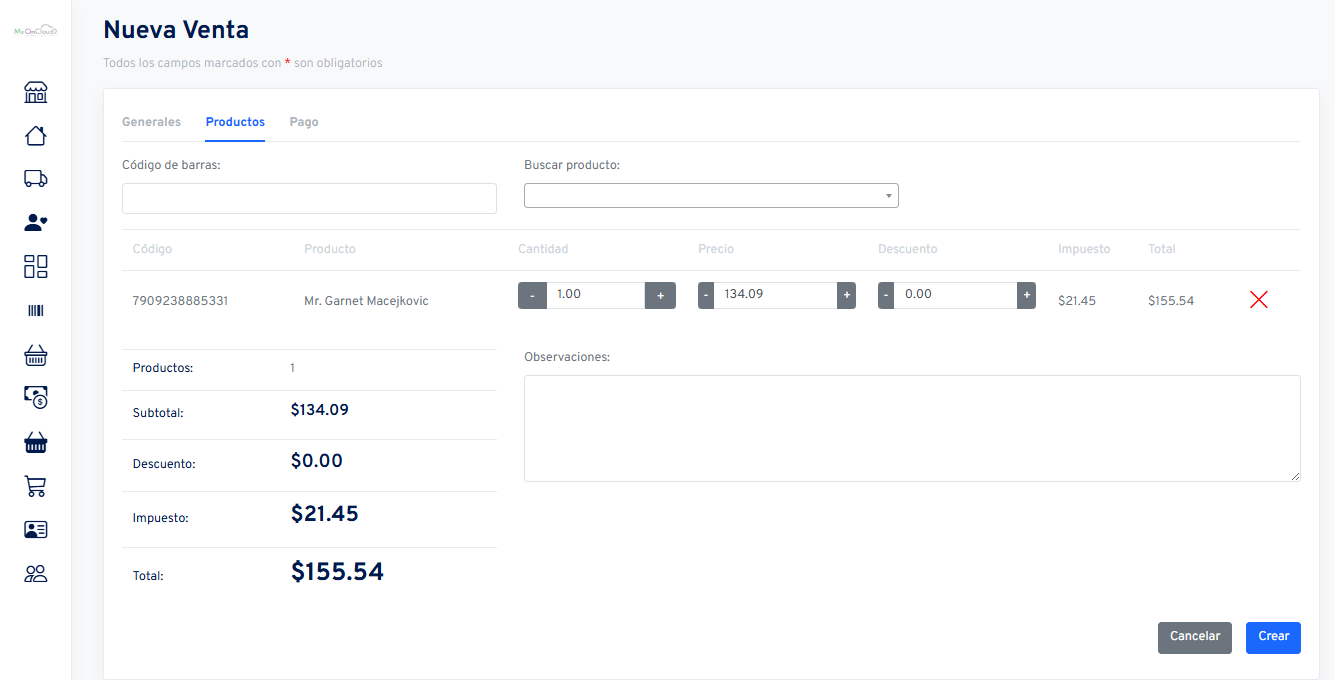
Task: Remove product row with red X
Action: click(x=1258, y=299)
